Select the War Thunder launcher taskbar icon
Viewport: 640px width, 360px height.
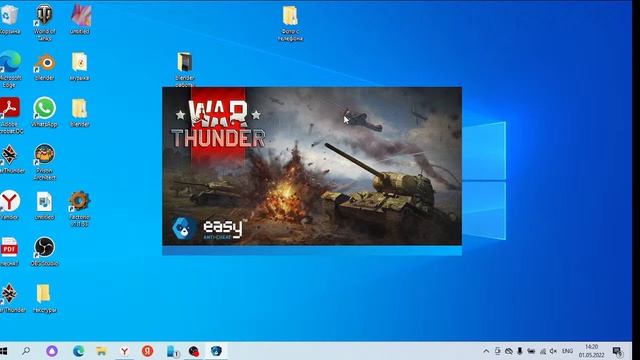coord(216,351)
